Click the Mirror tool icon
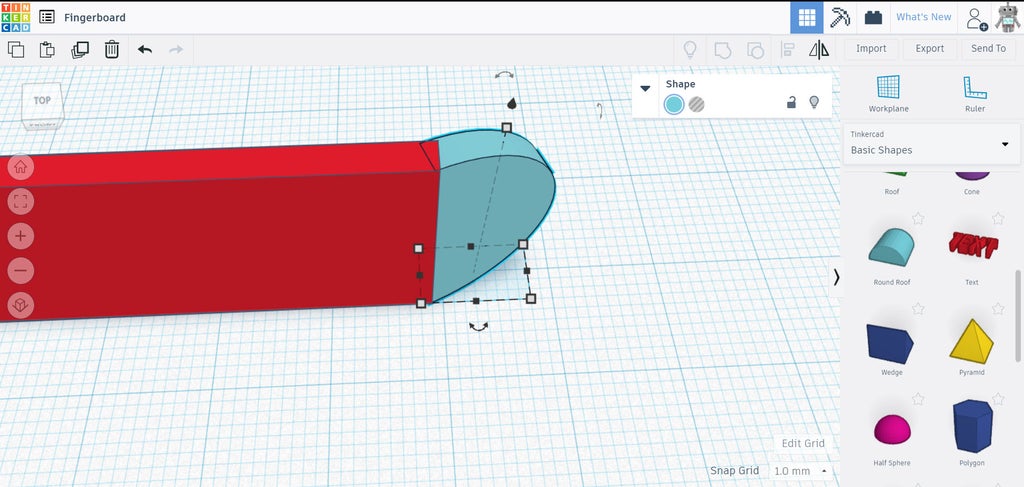The height and width of the screenshot is (487, 1024). click(819, 50)
